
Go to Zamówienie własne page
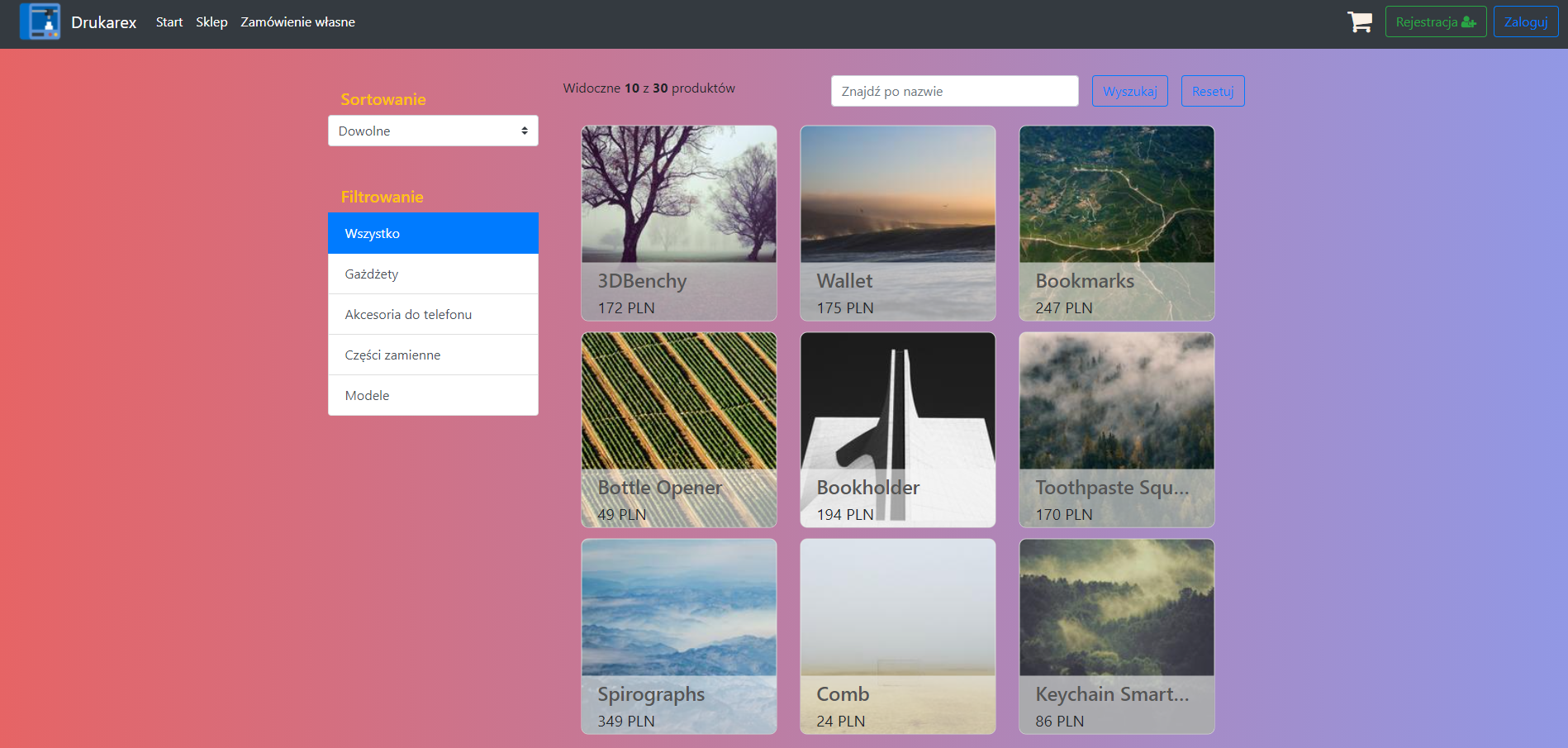(x=297, y=22)
